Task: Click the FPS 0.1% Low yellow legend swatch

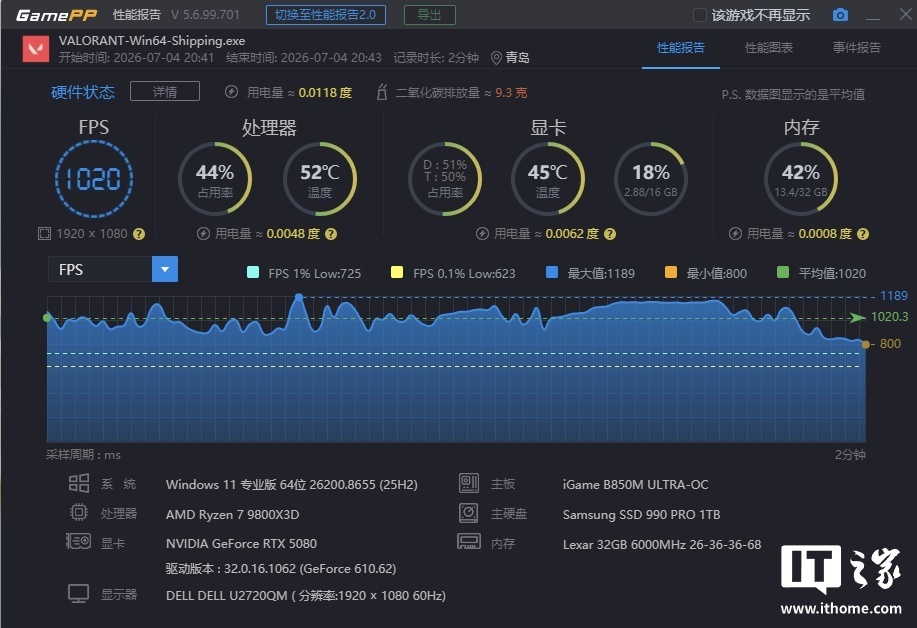Action: 397,272
